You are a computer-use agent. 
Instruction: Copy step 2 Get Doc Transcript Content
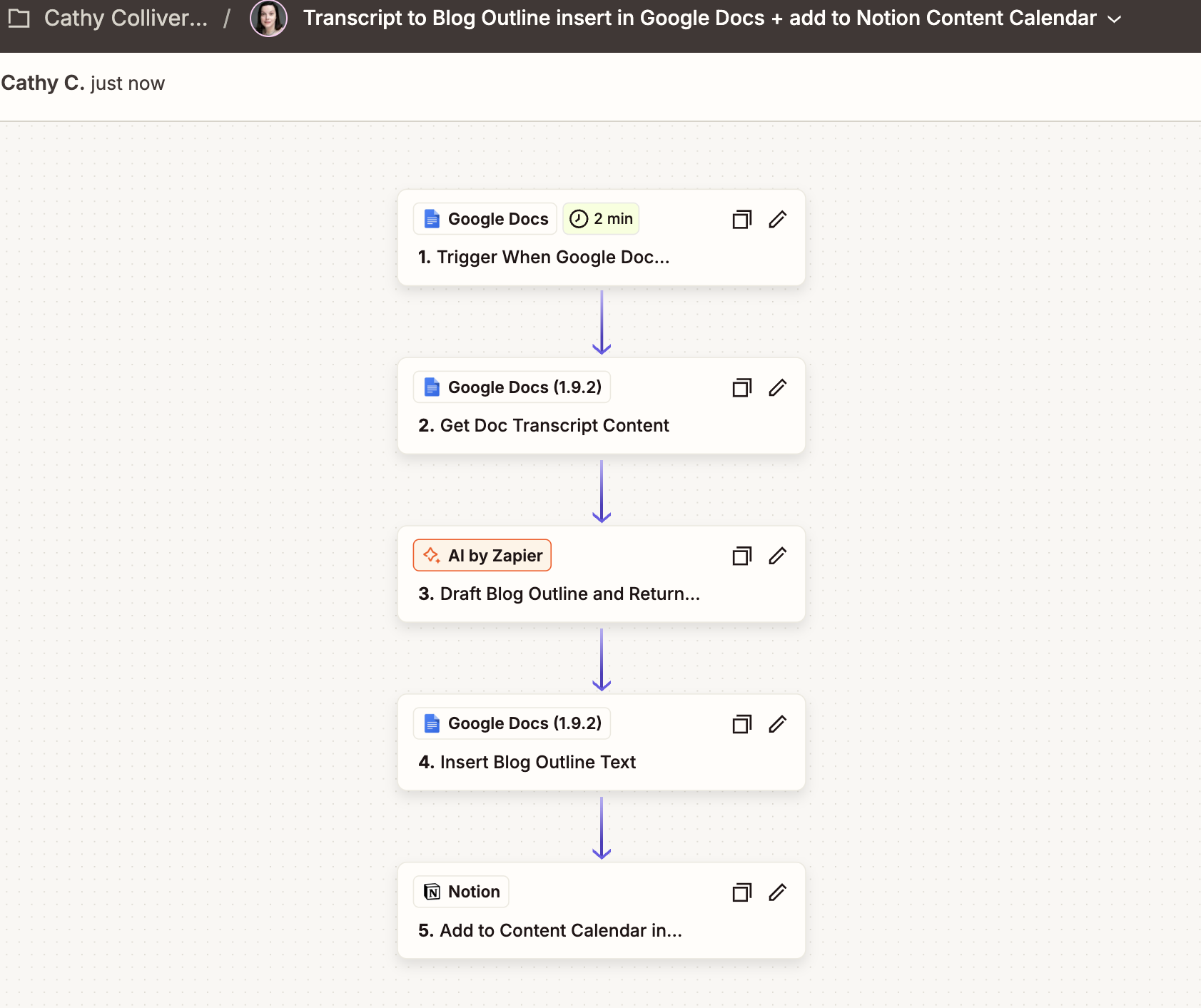tap(741, 387)
